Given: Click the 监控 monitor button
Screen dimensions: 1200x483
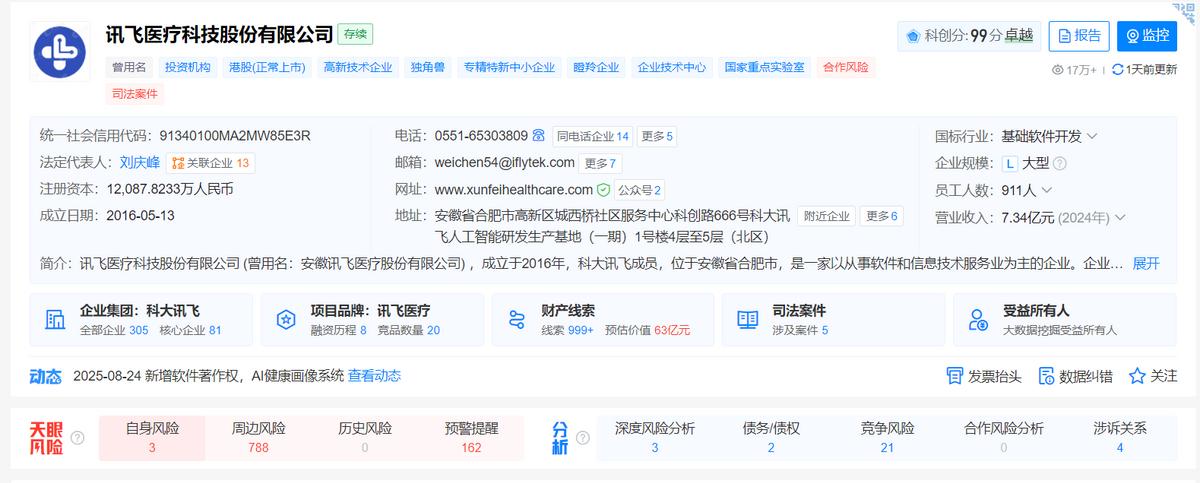Looking at the screenshot, I should [1147, 36].
